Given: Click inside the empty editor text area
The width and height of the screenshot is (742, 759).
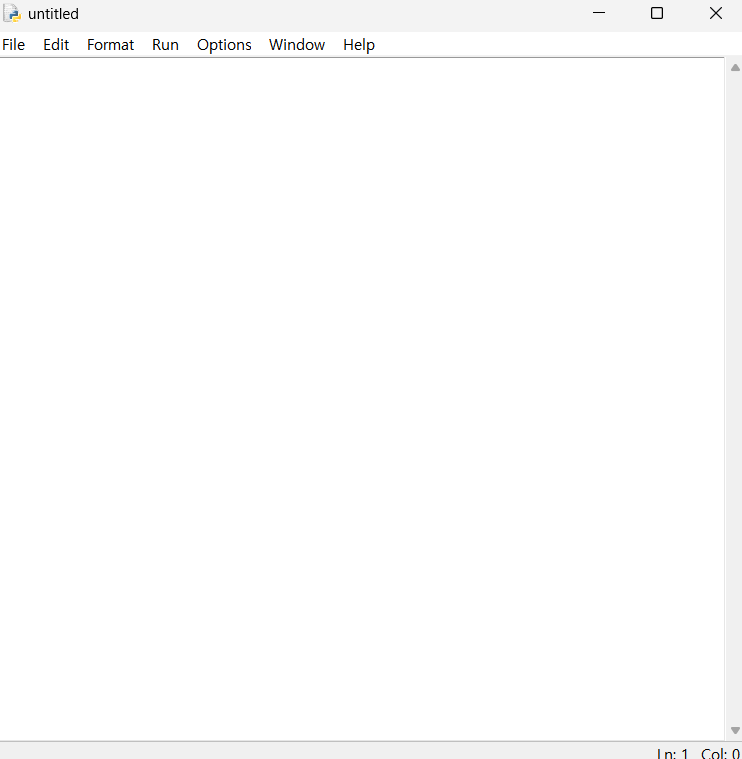Looking at the screenshot, I should [x=362, y=399].
